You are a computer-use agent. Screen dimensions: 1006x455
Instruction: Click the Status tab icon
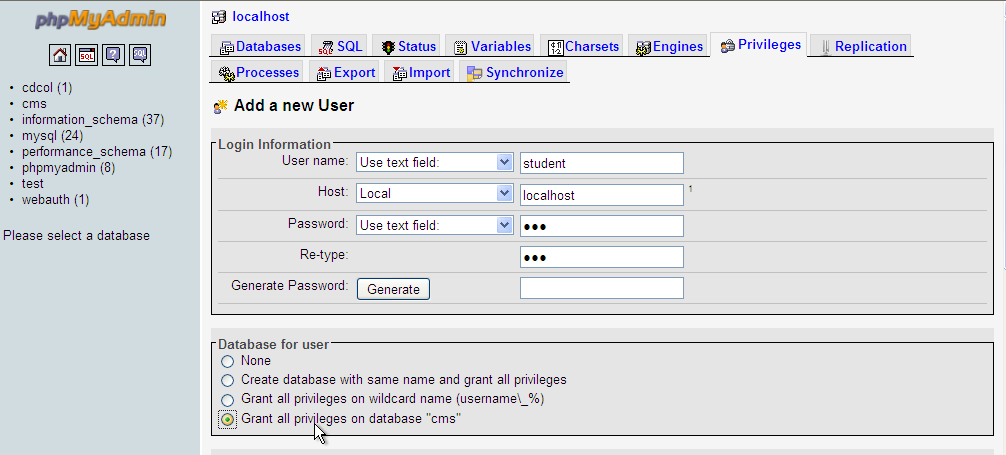coord(388,47)
